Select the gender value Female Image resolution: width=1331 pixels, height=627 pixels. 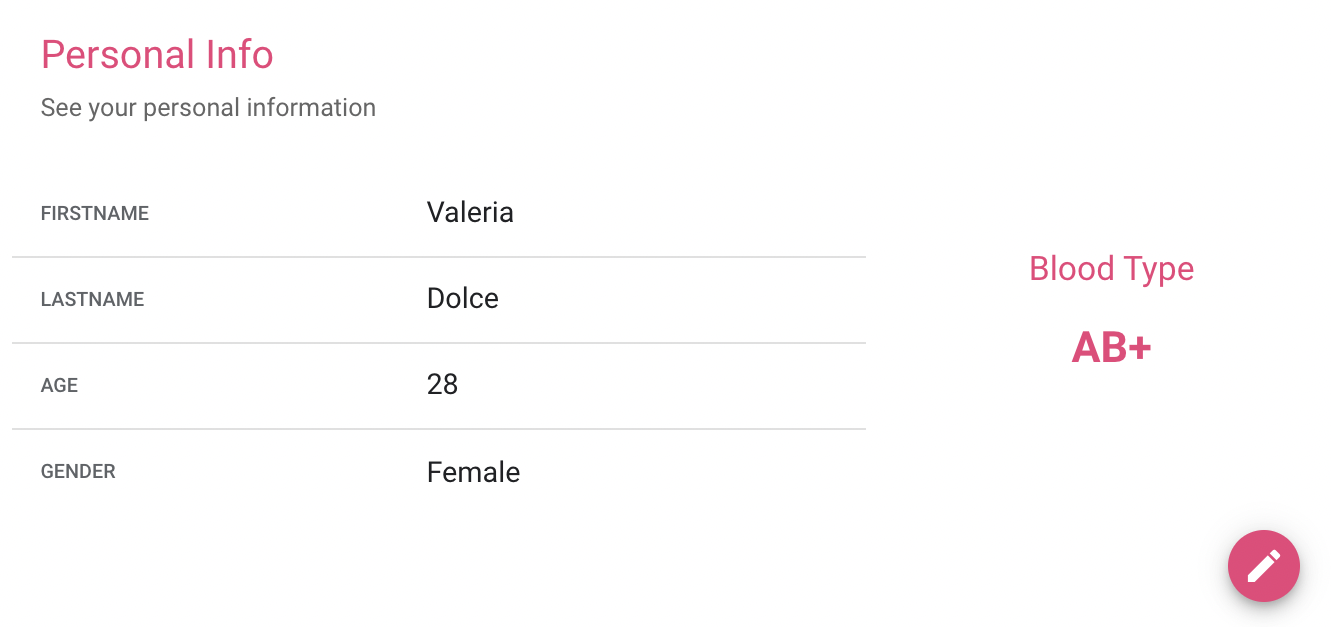coord(473,472)
